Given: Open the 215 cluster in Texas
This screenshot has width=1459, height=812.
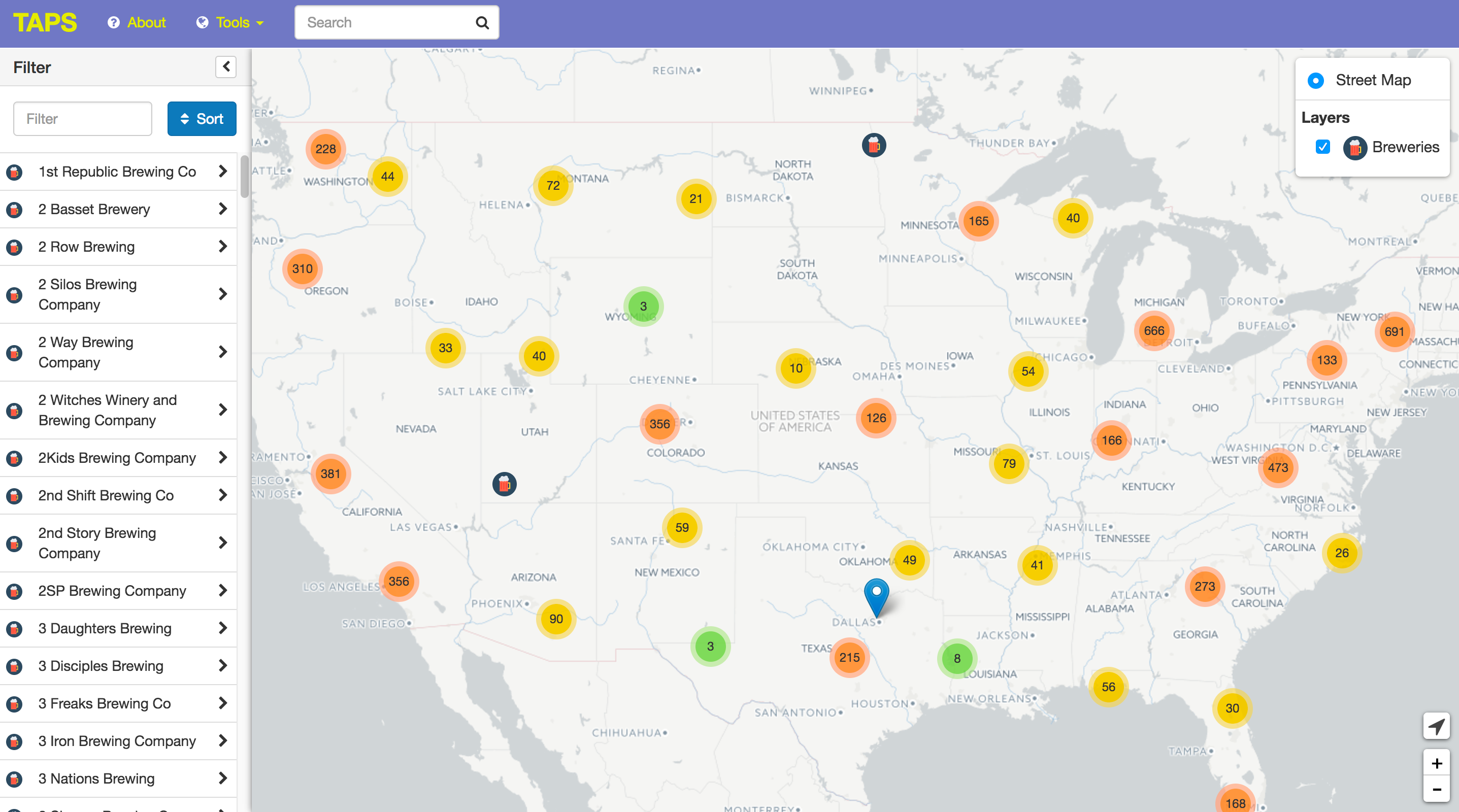Looking at the screenshot, I should (x=849, y=657).
